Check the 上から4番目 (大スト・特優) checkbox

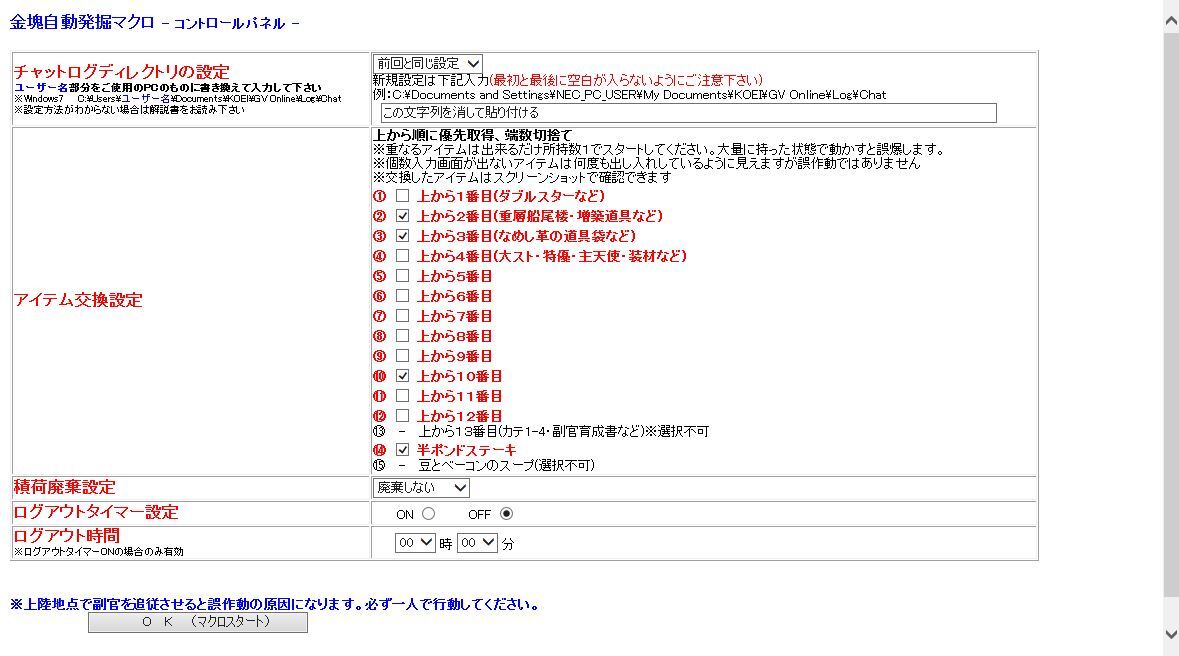(x=402, y=256)
